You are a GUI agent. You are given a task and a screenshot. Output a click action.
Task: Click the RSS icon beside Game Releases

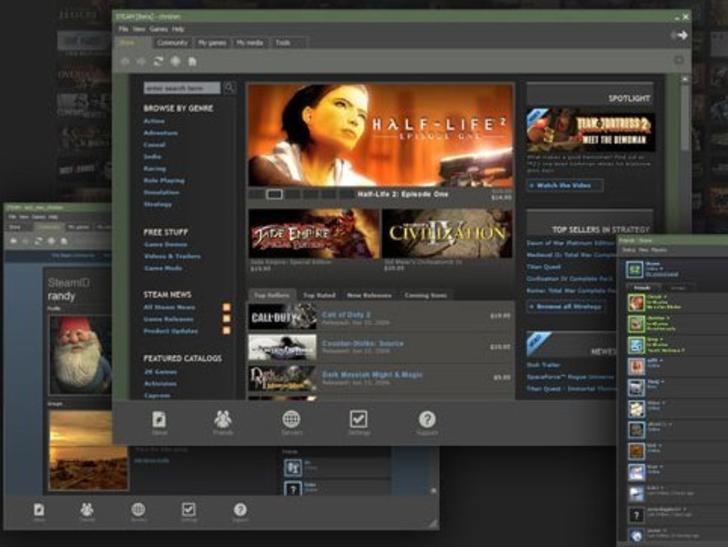click(x=227, y=319)
